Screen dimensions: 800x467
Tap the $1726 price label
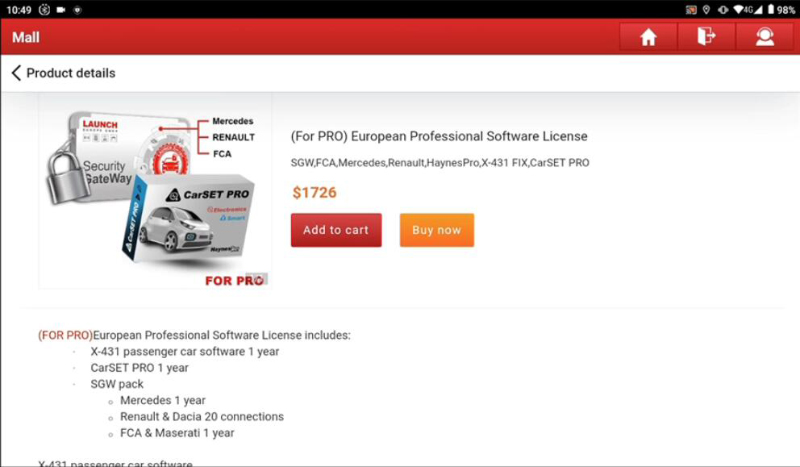[314, 192]
